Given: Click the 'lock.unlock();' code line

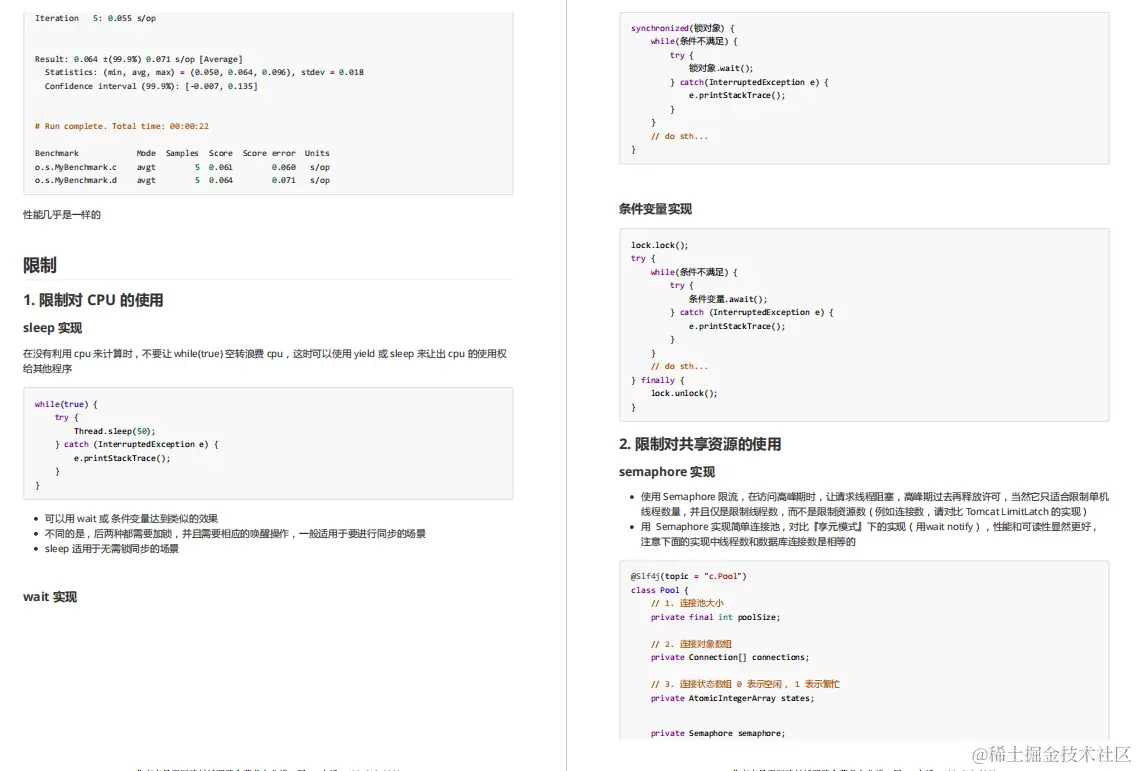Looking at the screenshot, I should pos(684,393).
